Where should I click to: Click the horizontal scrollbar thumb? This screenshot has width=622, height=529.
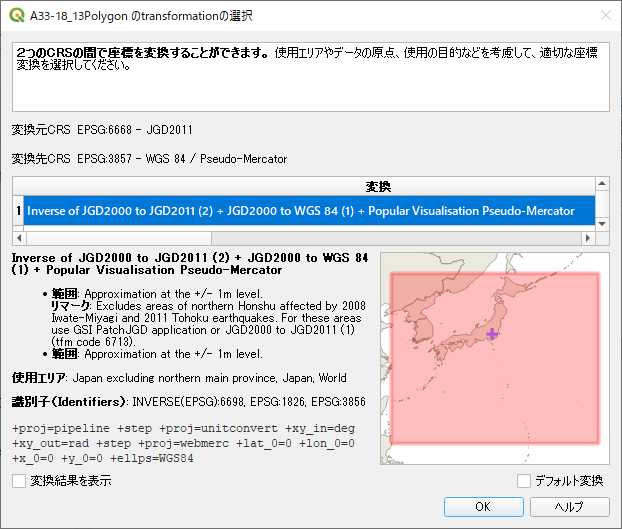(x=119, y=238)
